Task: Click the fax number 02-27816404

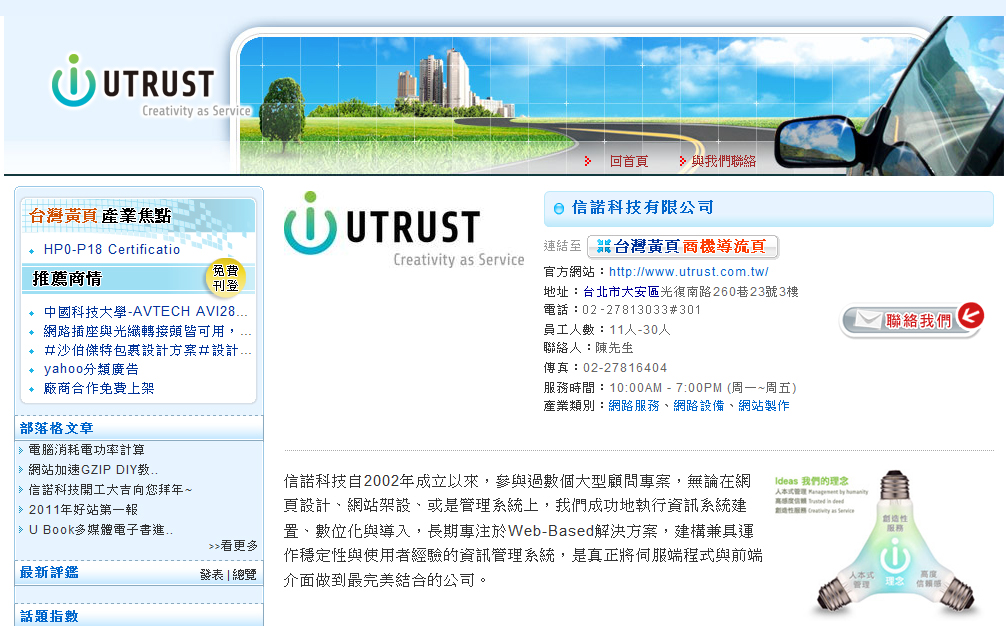Action: pyautogui.click(x=625, y=368)
